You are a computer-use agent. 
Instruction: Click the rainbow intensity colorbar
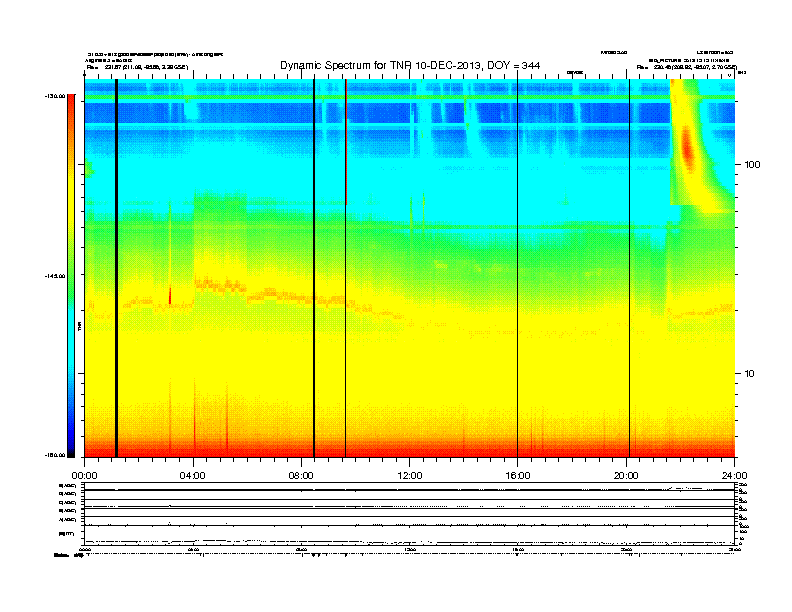pos(71,276)
